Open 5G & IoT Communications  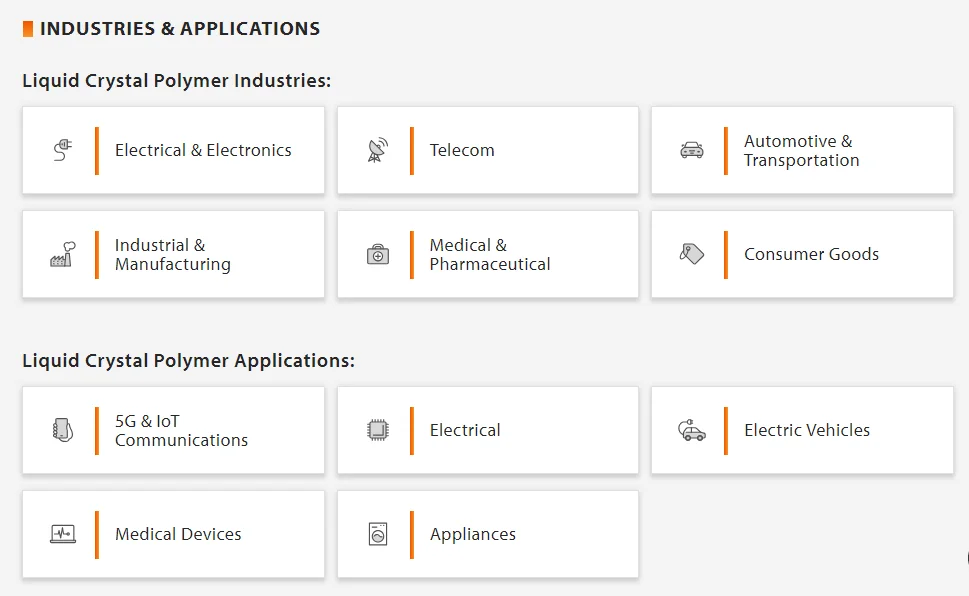(181, 431)
